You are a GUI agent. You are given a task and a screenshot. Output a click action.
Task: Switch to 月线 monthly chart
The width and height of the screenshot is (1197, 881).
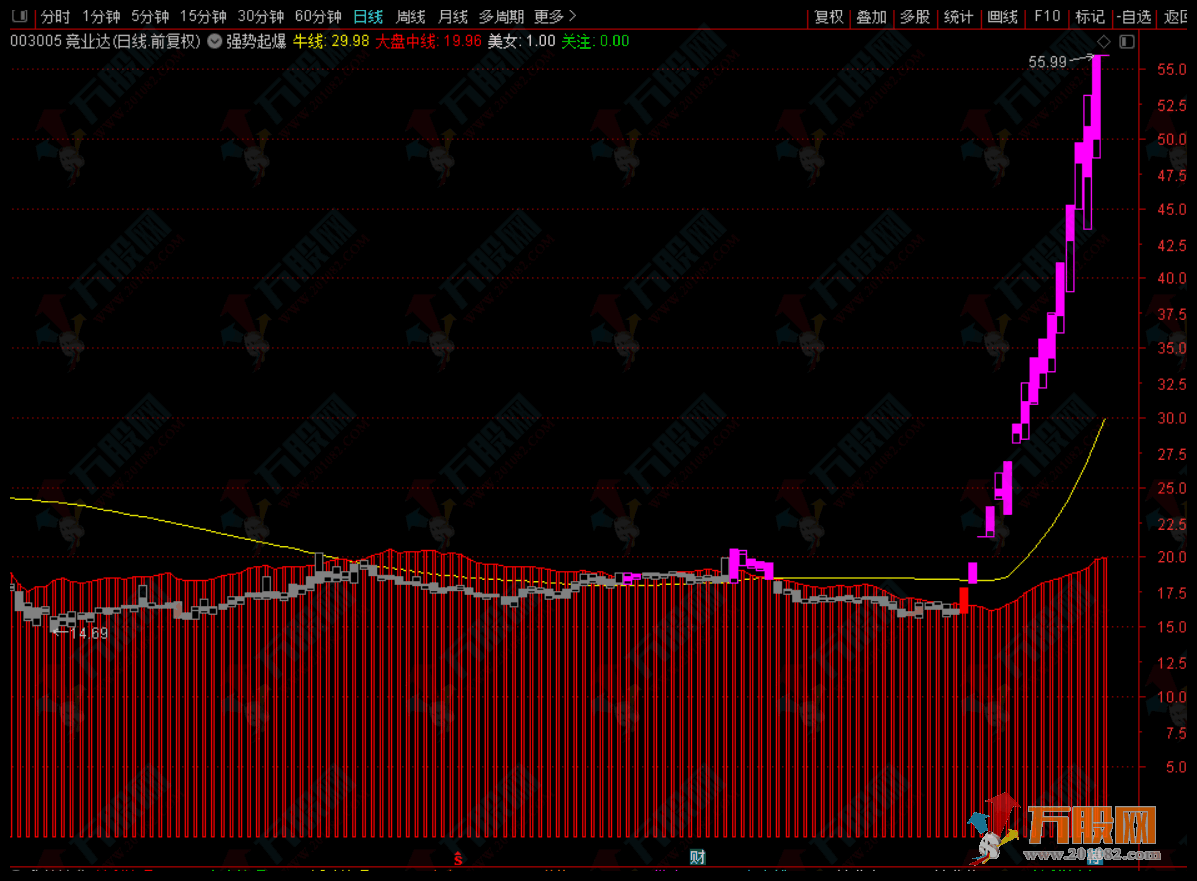(453, 16)
